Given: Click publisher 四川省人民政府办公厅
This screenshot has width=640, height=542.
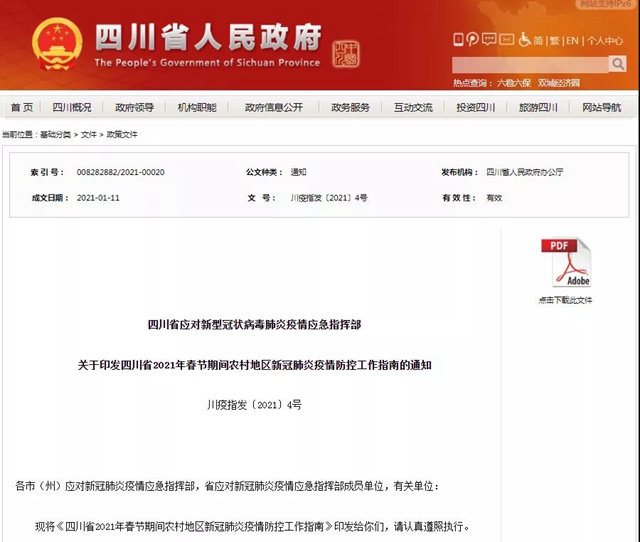Looking at the screenshot, I should click(x=524, y=172).
